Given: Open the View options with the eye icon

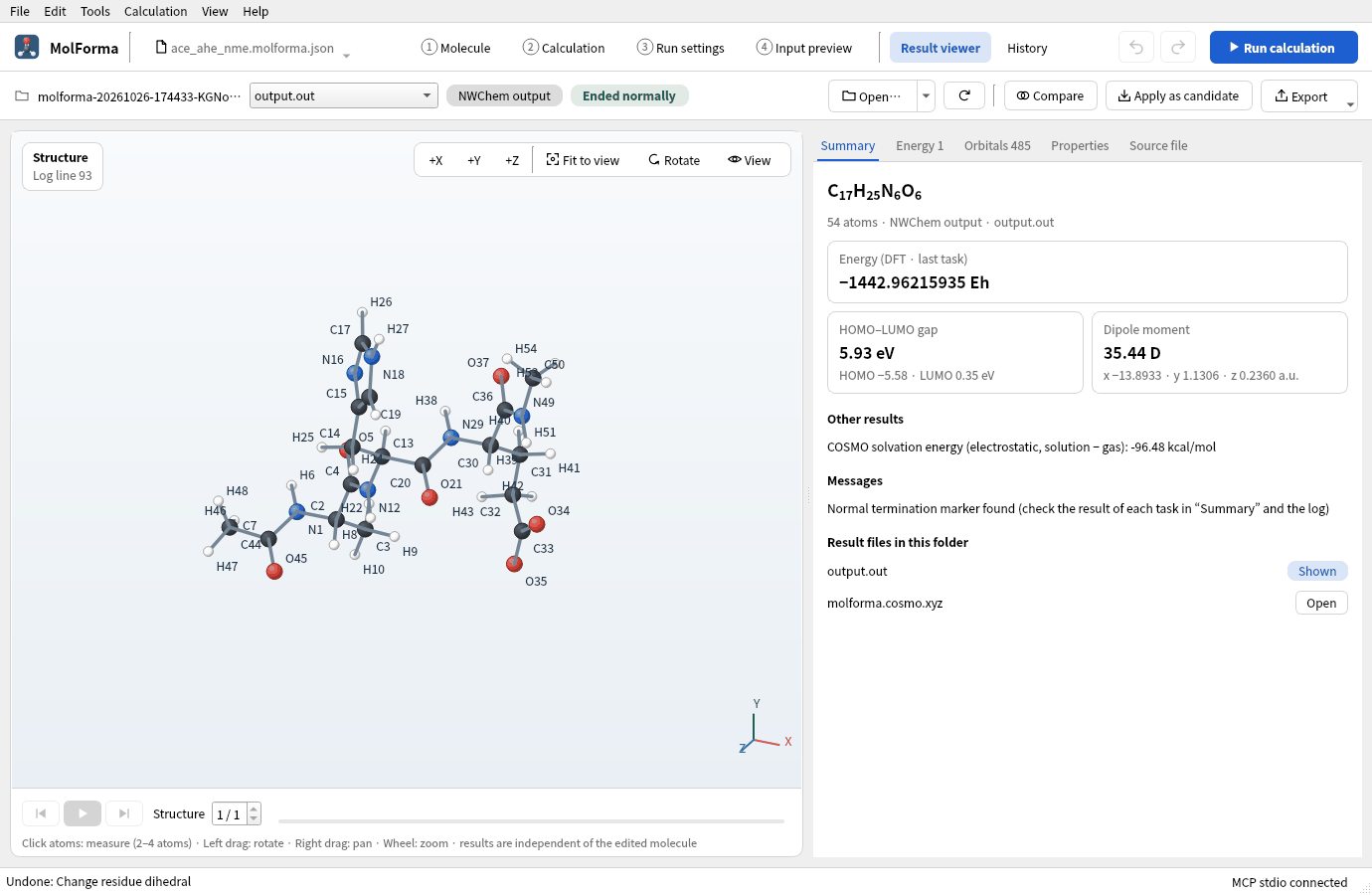Looking at the screenshot, I should pos(750,160).
